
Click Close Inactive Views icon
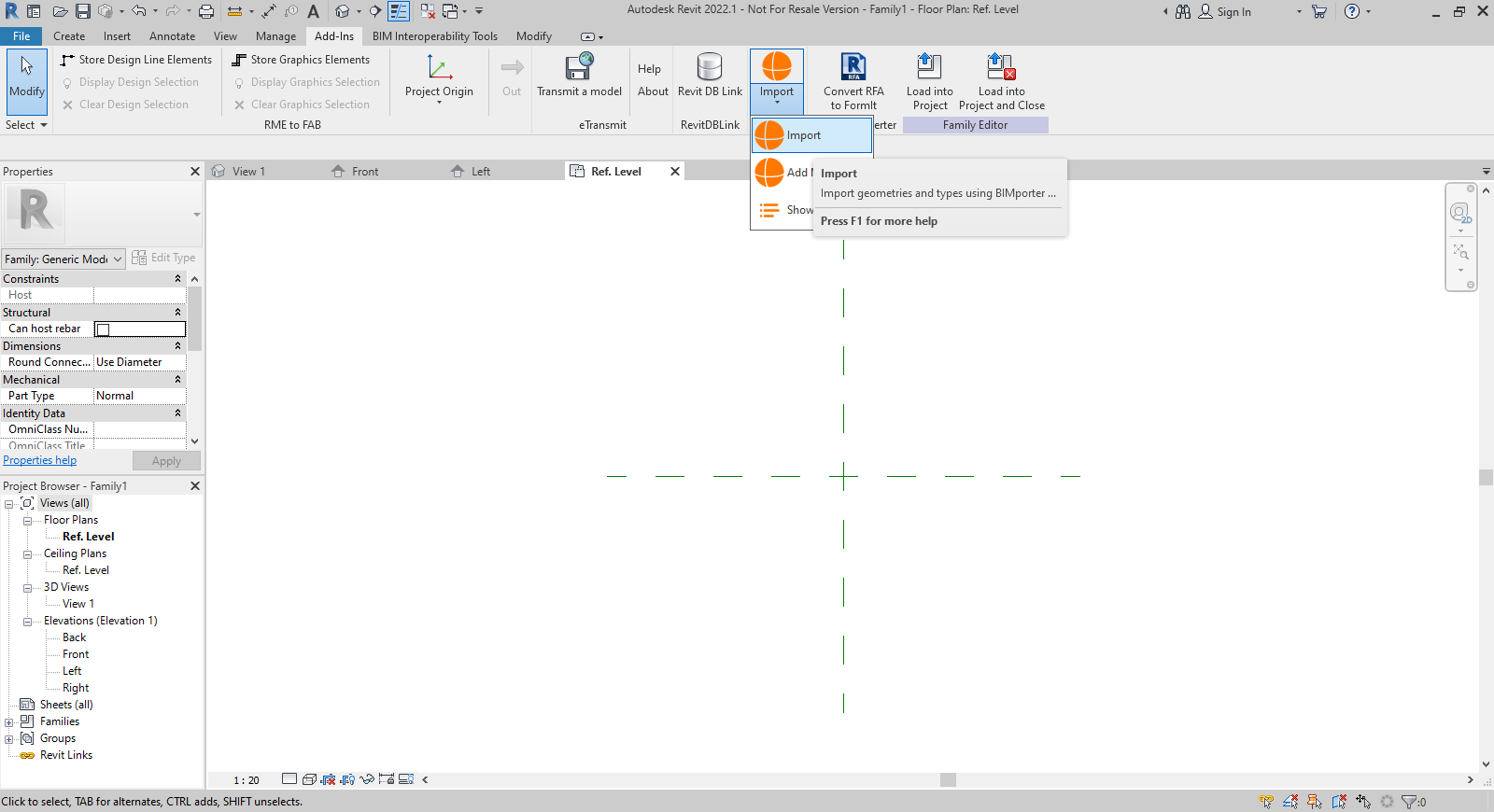click(x=428, y=11)
